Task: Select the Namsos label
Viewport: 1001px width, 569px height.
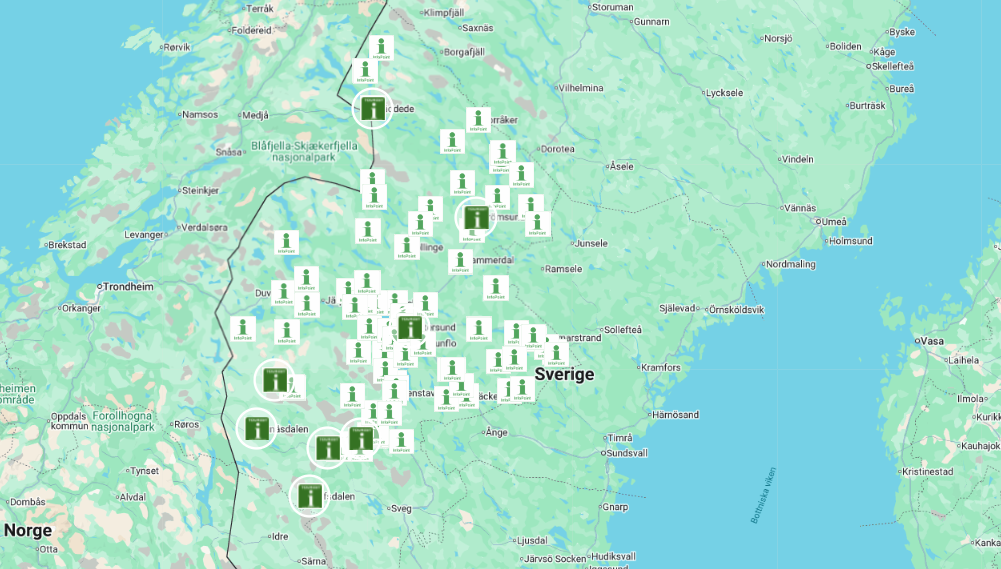Action: click(200, 115)
